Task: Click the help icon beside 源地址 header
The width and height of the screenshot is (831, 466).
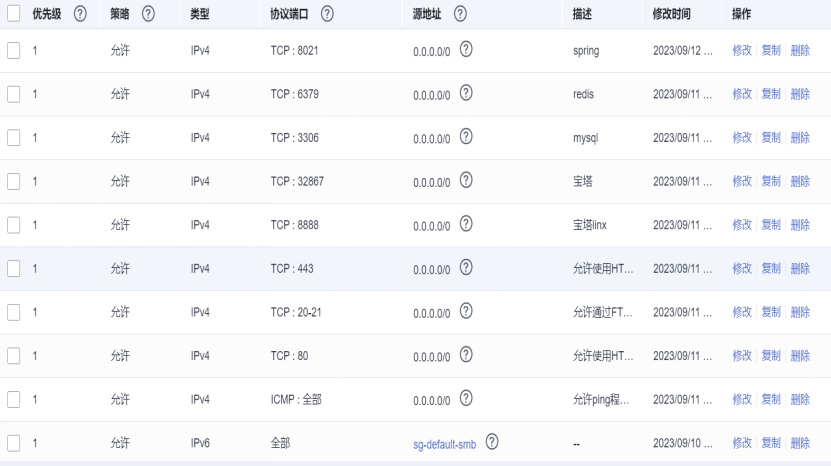Action: tap(460, 14)
